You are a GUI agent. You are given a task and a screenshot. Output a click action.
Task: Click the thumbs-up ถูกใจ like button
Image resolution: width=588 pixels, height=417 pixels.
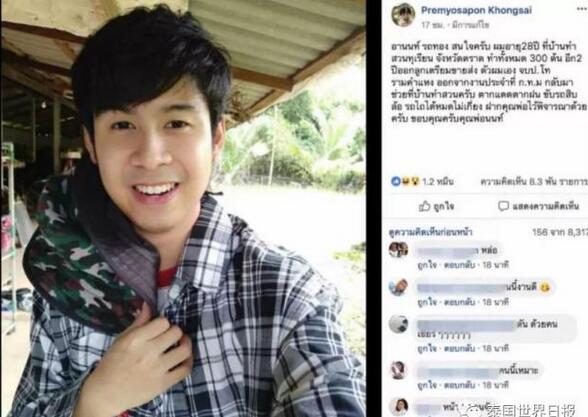[436, 206]
